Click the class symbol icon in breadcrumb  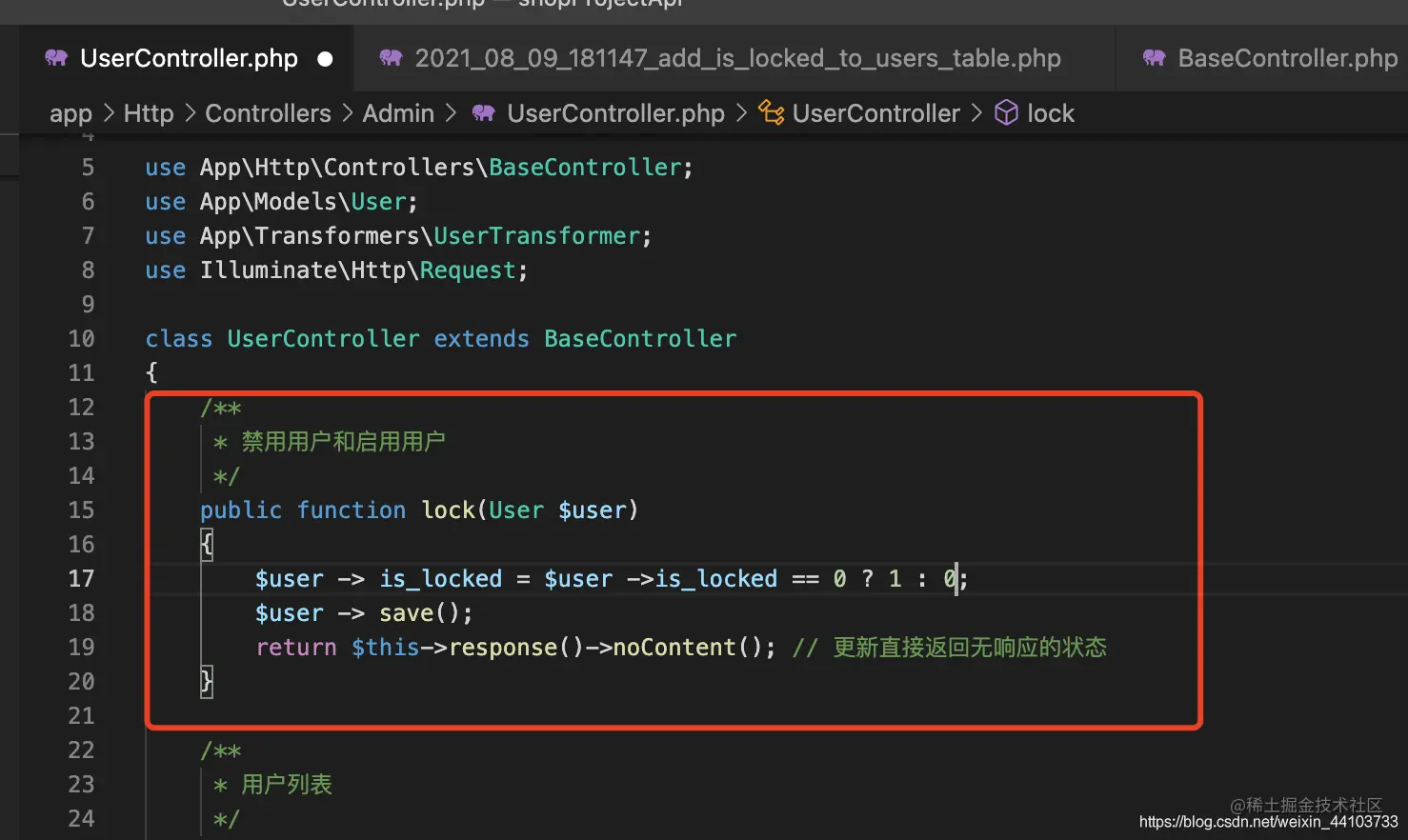[x=772, y=113]
